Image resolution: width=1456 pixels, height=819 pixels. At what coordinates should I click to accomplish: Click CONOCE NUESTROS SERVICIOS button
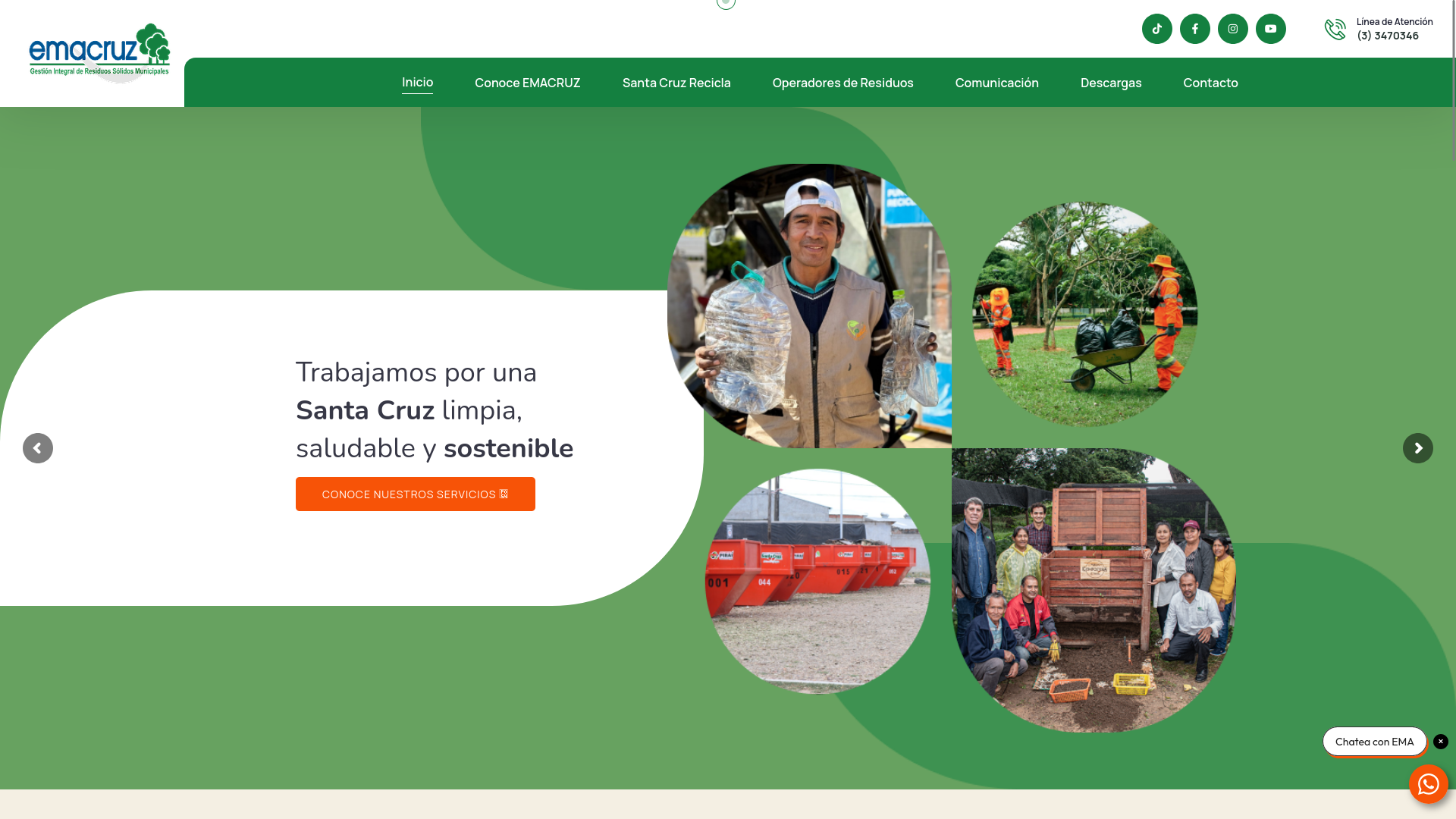coord(415,494)
